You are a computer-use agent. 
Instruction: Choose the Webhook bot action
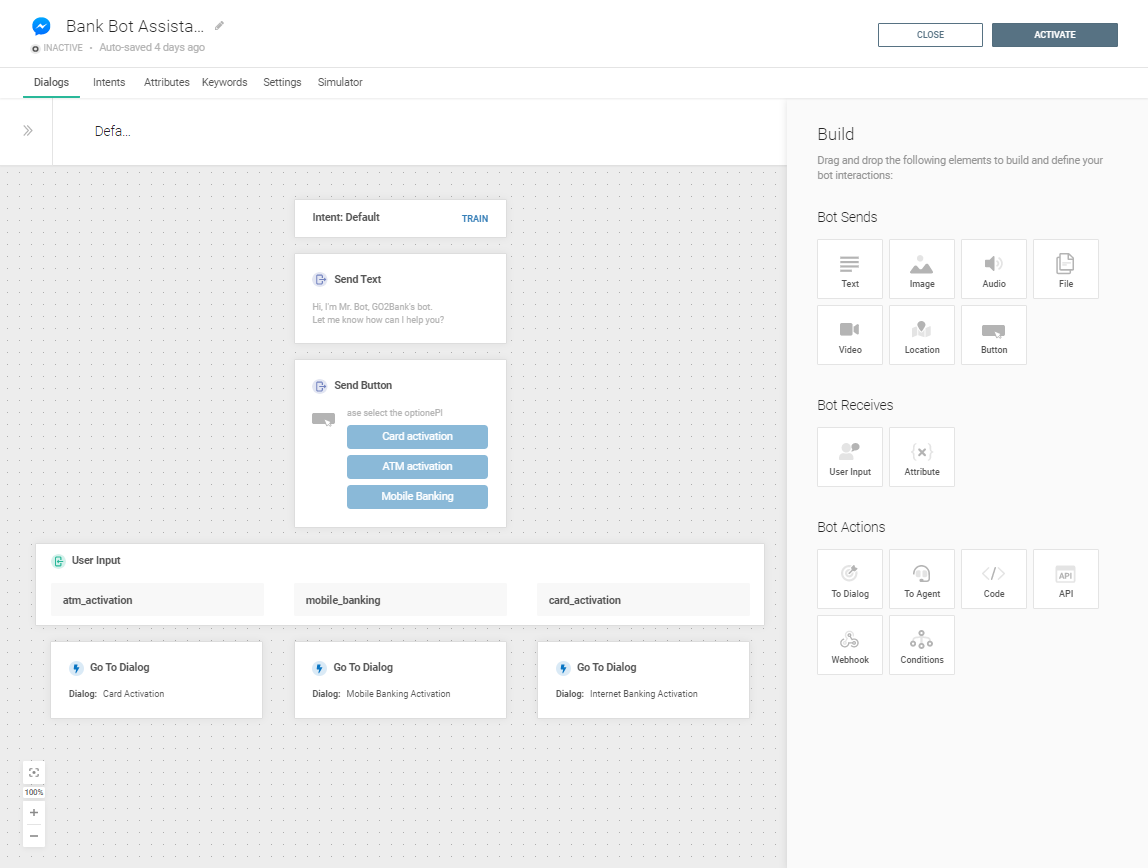(850, 645)
